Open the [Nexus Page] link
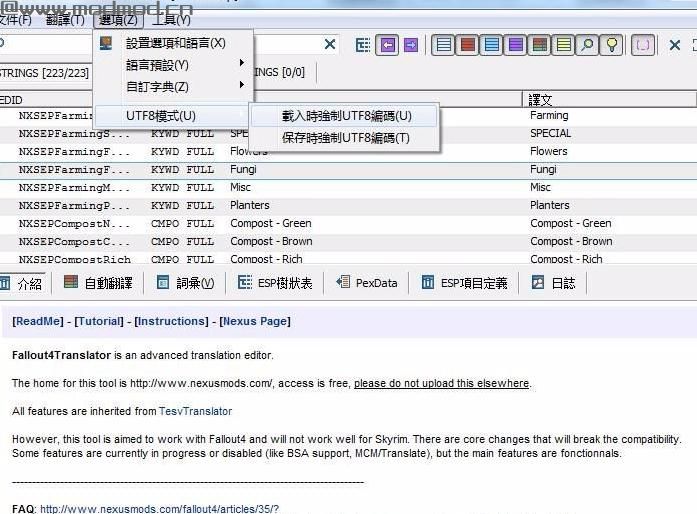Image resolution: width=697 pixels, height=514 pixels. (x=255, y=321)
